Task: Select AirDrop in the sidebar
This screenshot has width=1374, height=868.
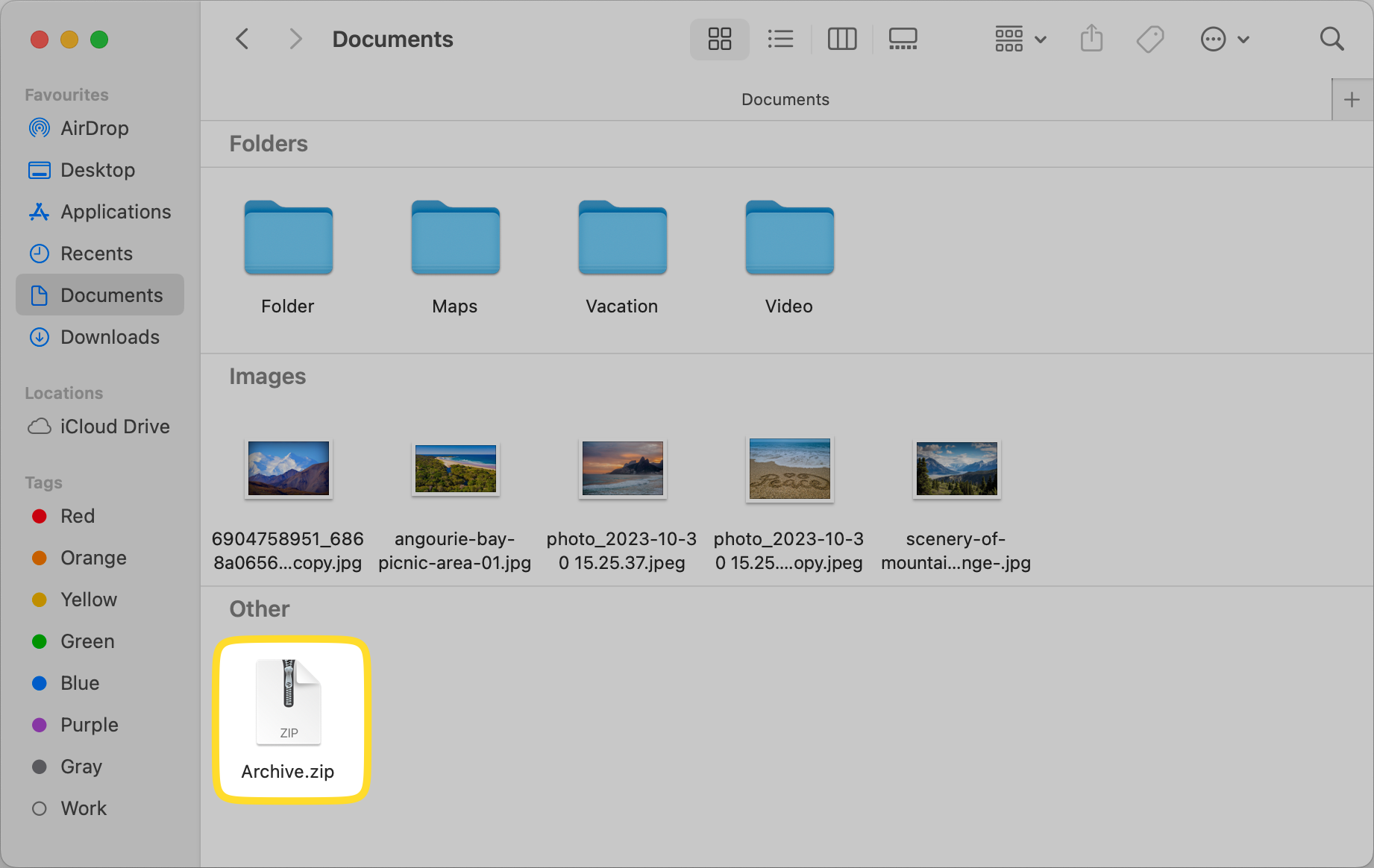Action: [95, 128]
